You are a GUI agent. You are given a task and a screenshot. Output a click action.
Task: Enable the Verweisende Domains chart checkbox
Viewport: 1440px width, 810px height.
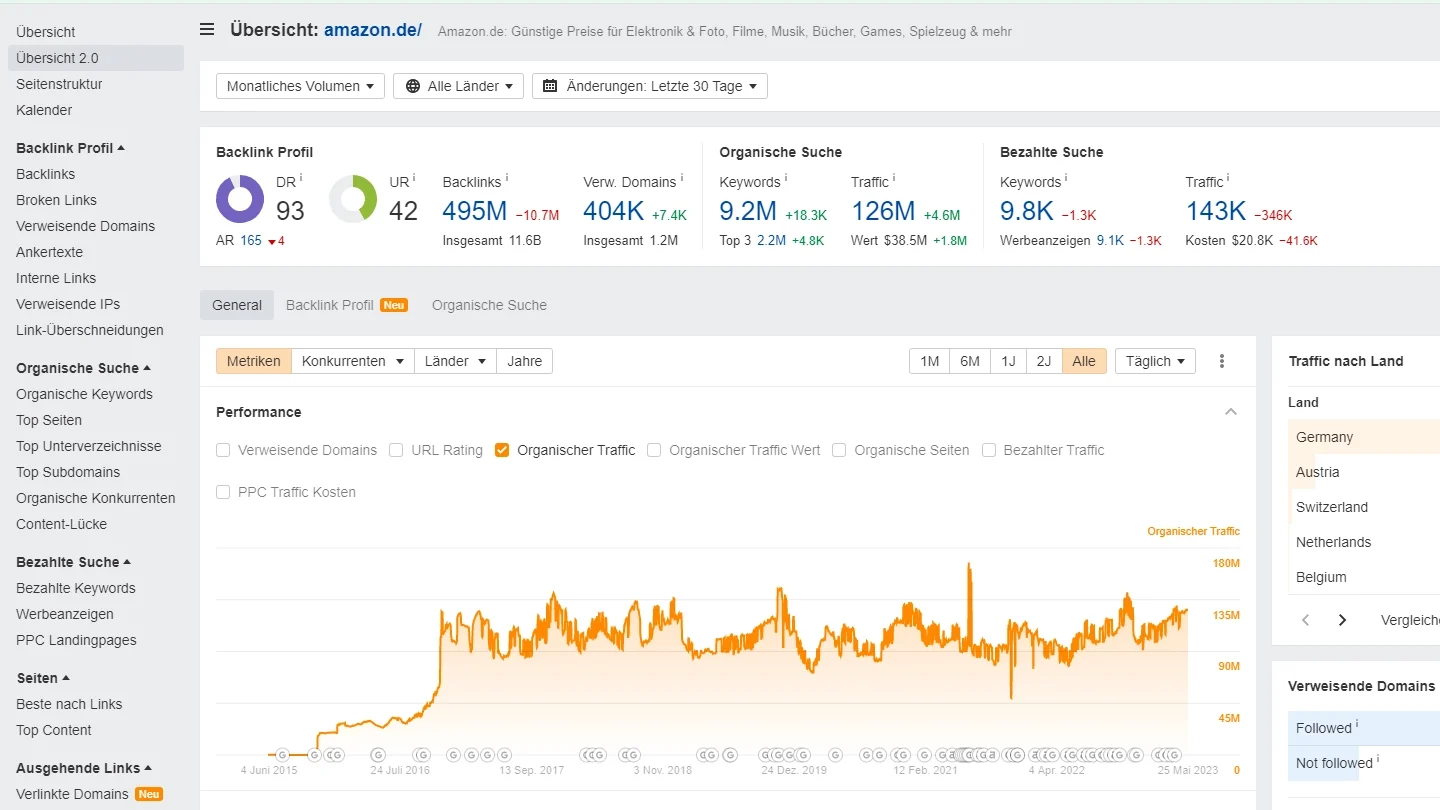coord(223,450)
